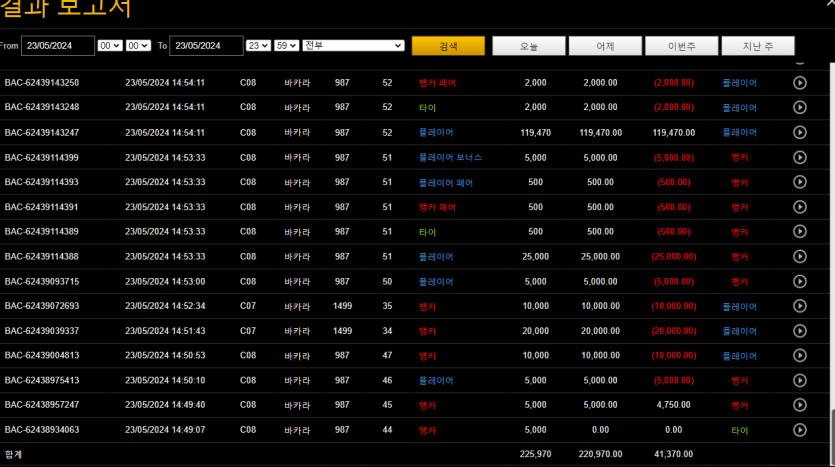
Task: Open the From minute dropdown
Action: (x=138, y=46)
